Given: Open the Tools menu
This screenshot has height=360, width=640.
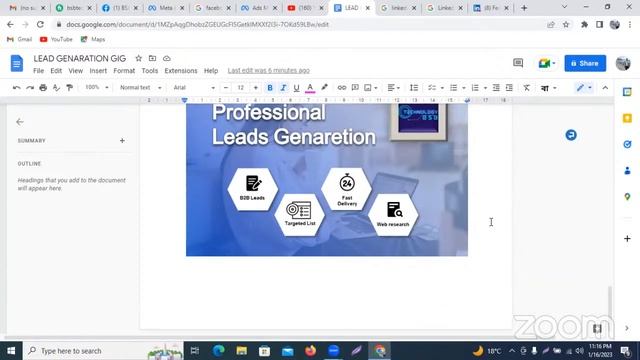Looking at the screenshot, I should coord(149,71).
